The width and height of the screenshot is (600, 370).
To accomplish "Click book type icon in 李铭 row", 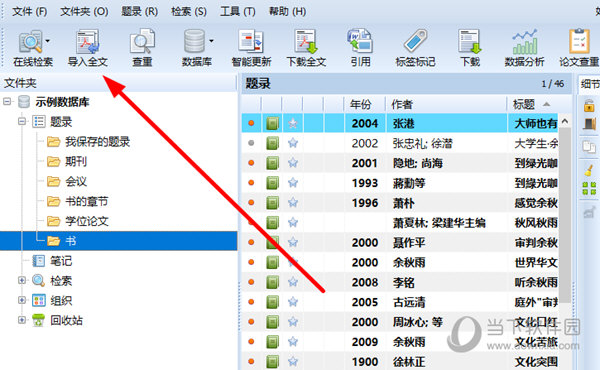I will 272,282.
